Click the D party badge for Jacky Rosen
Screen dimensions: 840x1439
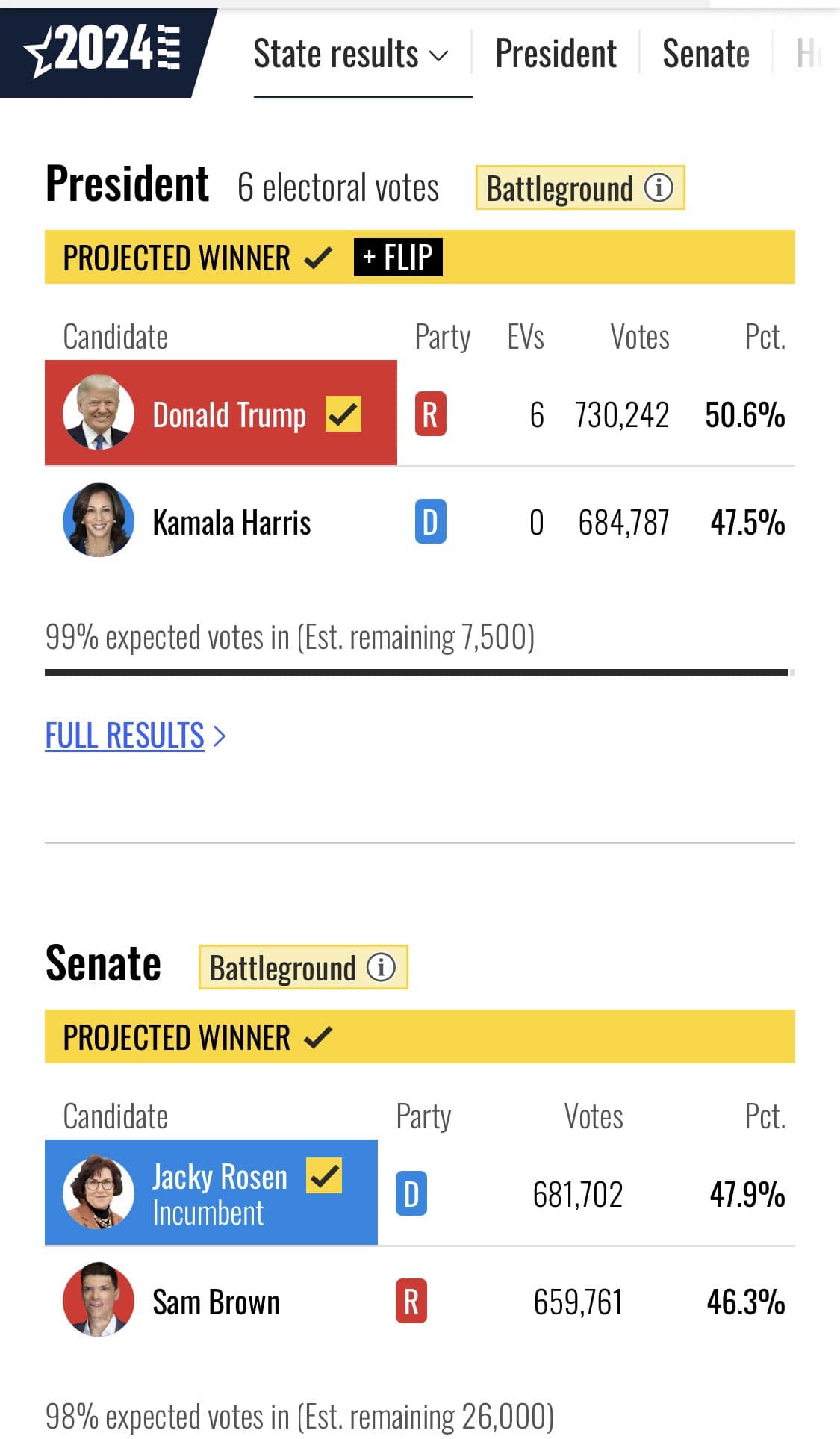pos(411,1194)
